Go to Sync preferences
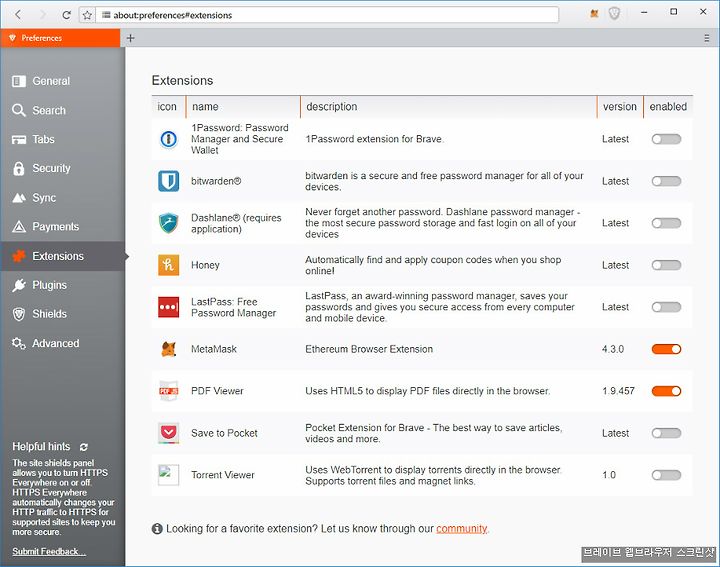The height and width of the screenshot is (567, 720). click(x=62, y=197)
